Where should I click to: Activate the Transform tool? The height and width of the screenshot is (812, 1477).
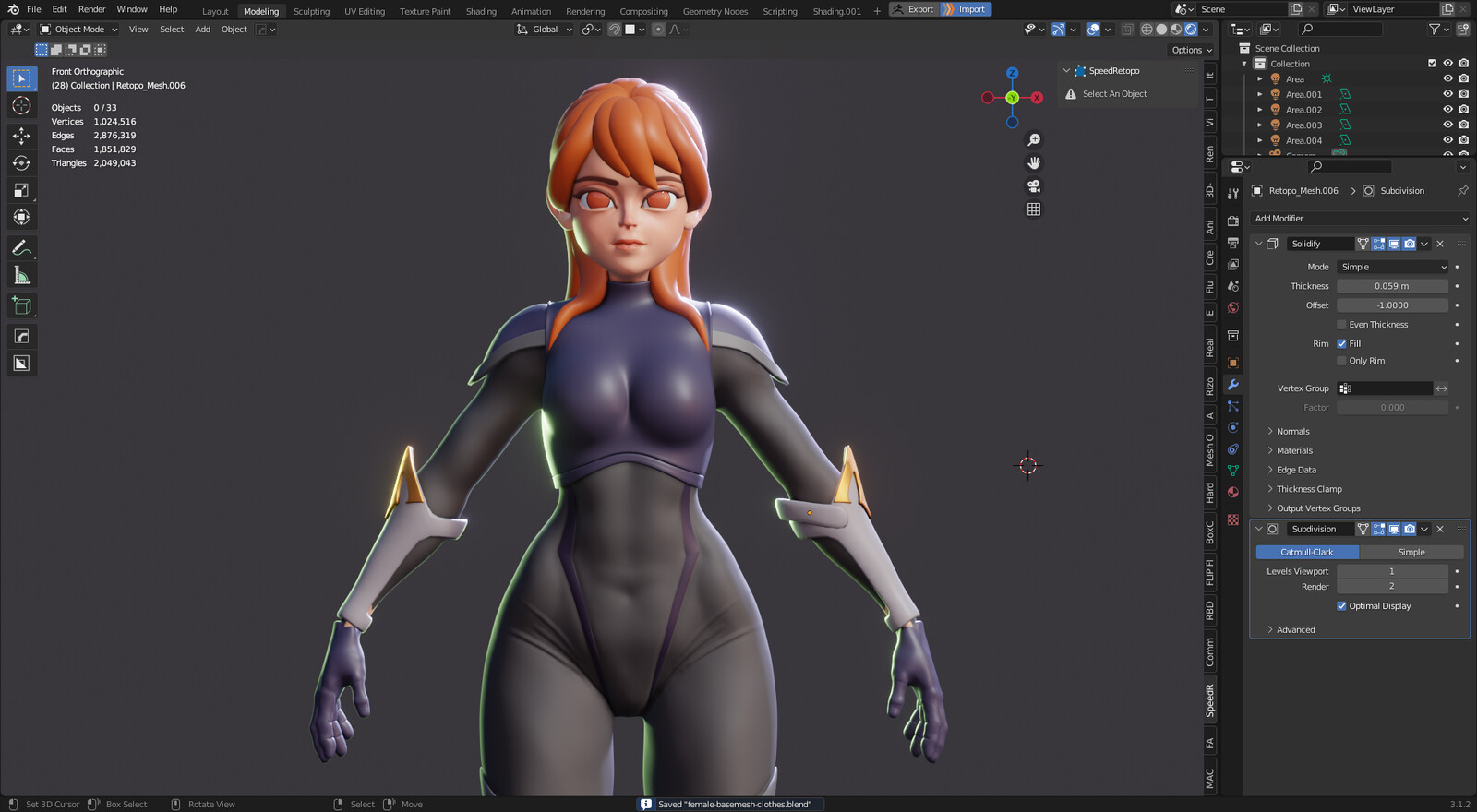[21, 217]
